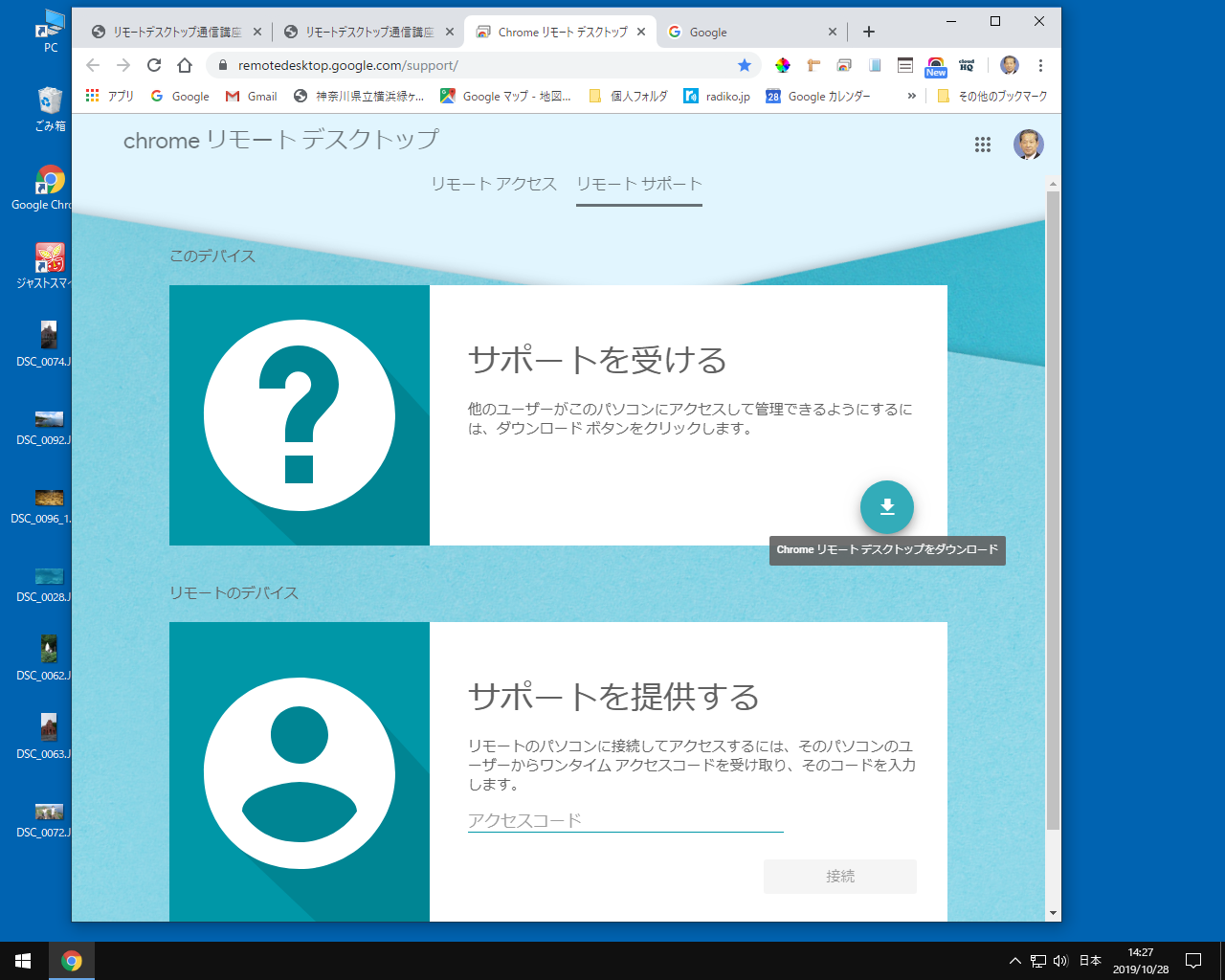
Task: Click the volume speaker tray icon
Action: tap(1060, 961)
